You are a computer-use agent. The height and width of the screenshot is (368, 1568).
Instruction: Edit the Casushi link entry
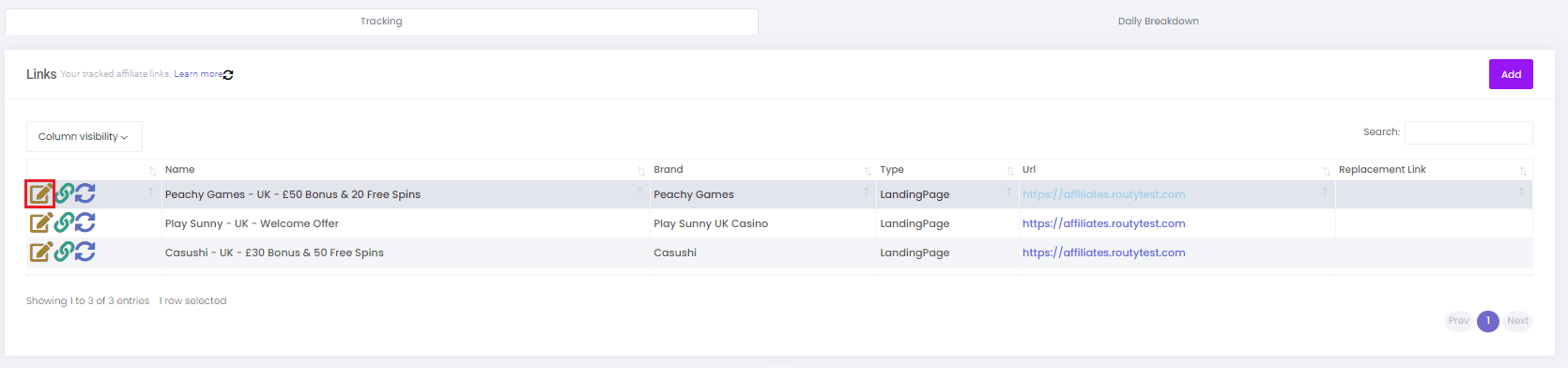click(40, 253)
